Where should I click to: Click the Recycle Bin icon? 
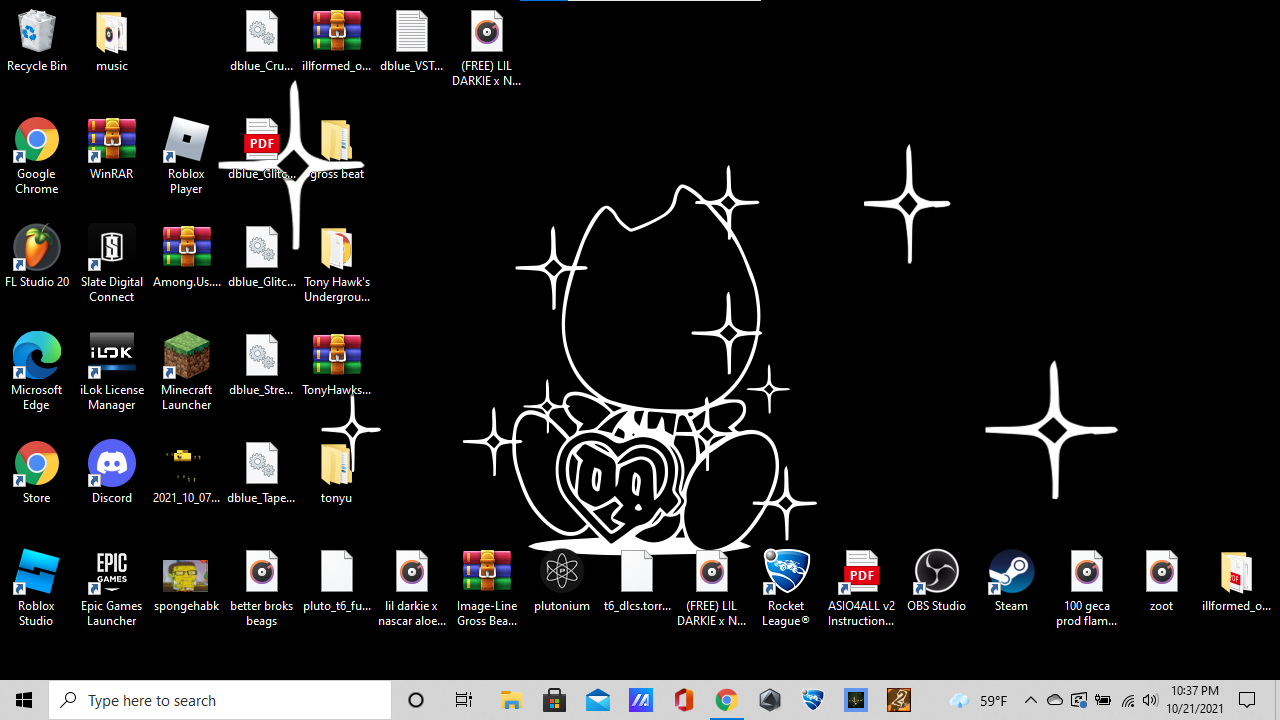pyautogui.click(x=37, y=32)
